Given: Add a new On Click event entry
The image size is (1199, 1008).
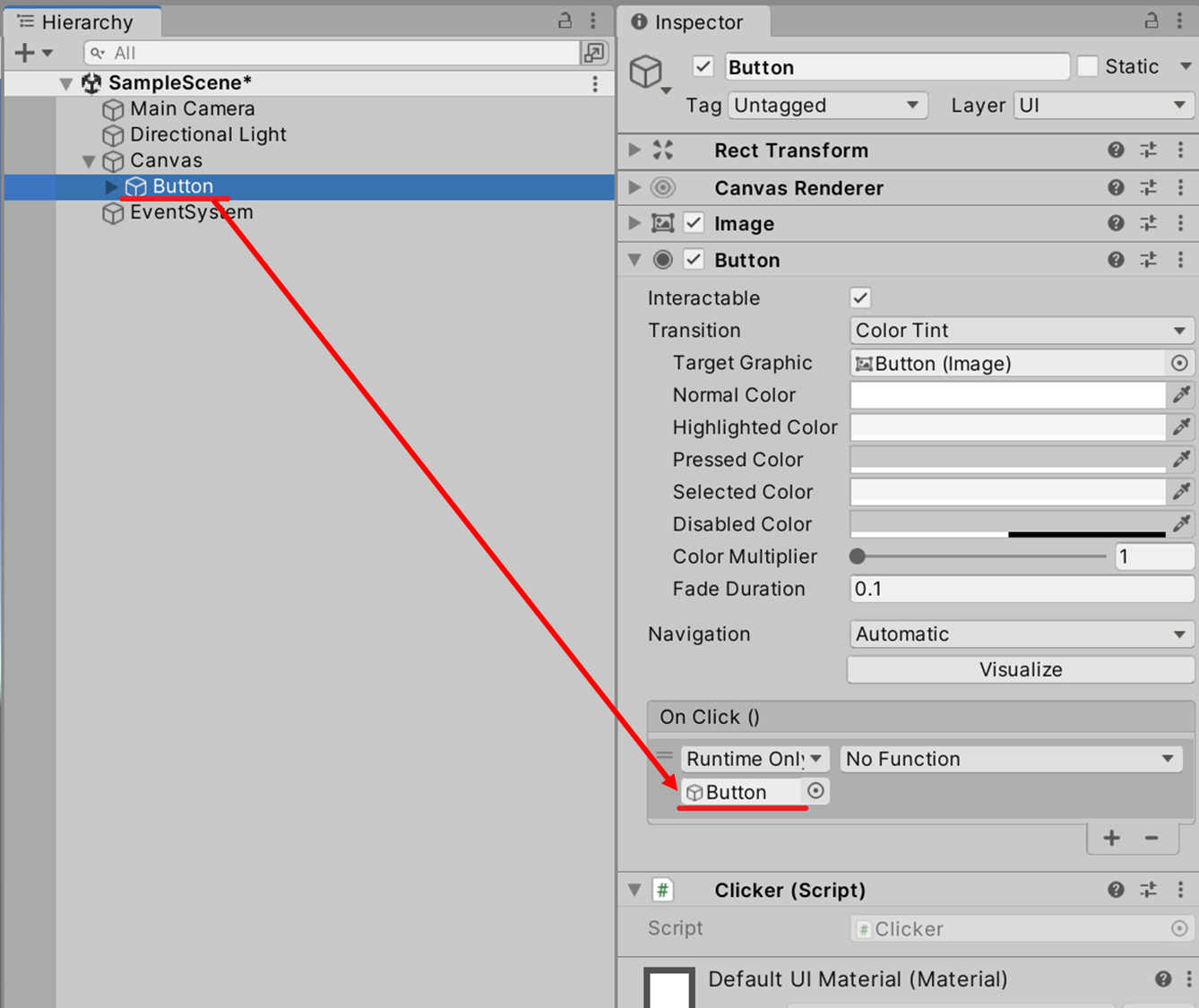Looking at the screenshot, I should tap(1111, 838).
